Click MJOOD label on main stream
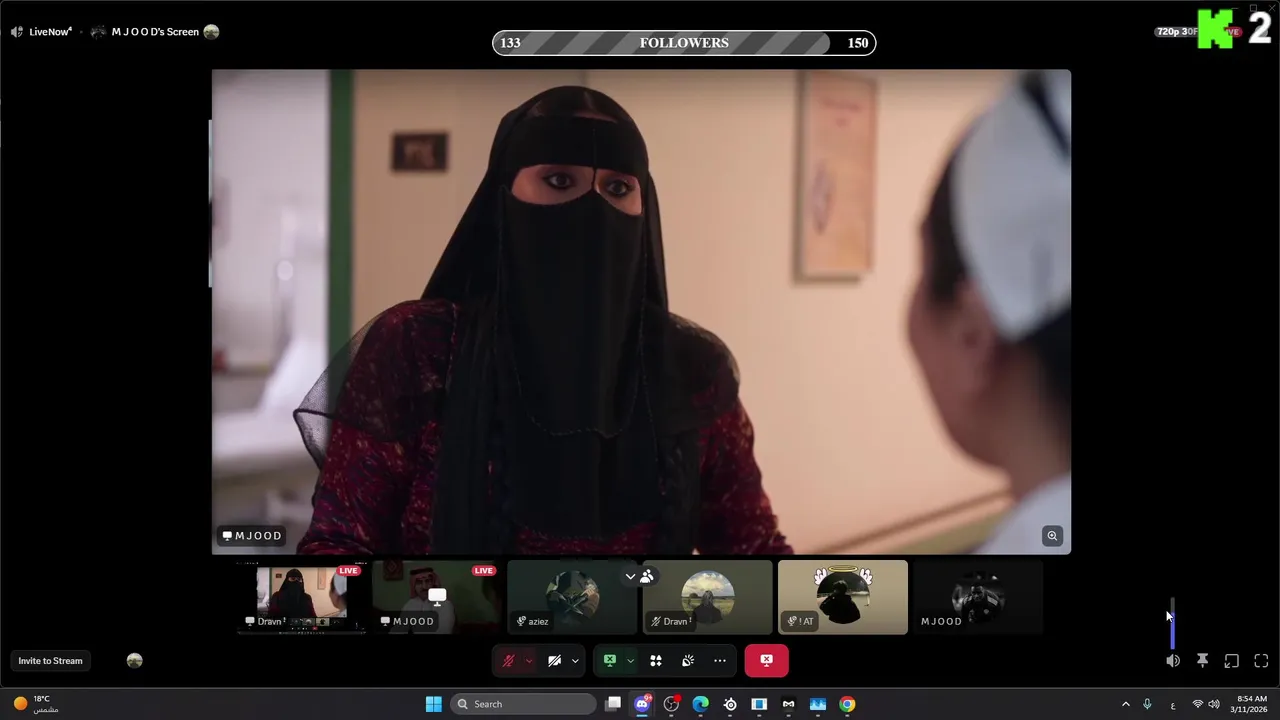This screenshot has height=720, width=1280. (x=252, y=536)
